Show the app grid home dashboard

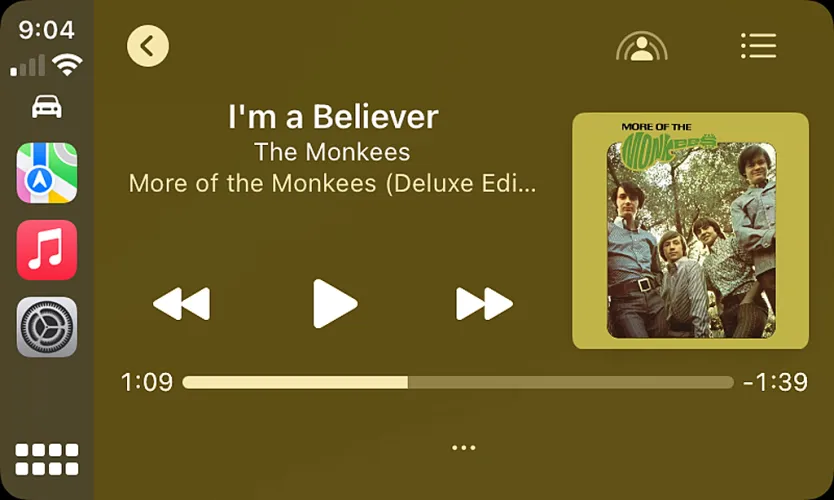(x=47, y=459)
